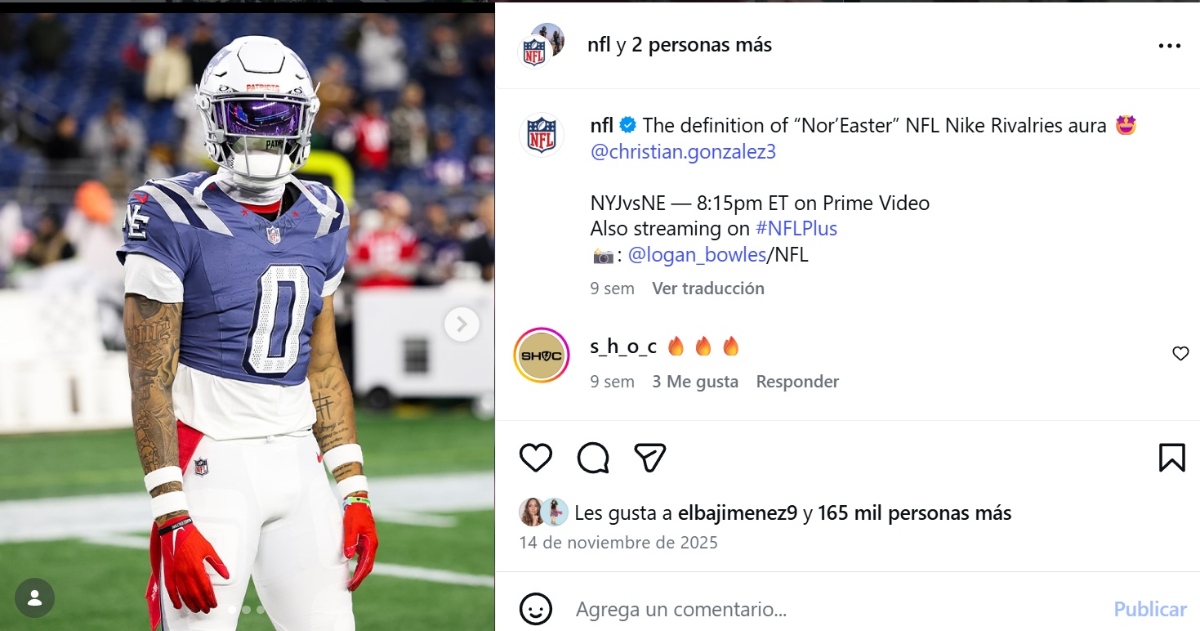Expand the '2 personas más' collaborators list
The image size is (1200, 631).
point(702,45)
